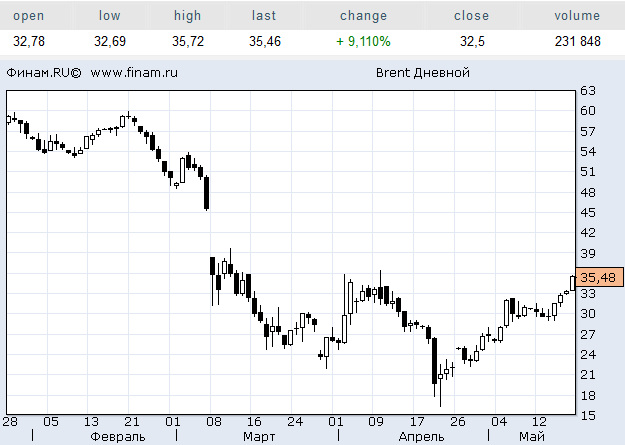Viewport: 625px width, 445px height.
Task: Click the Март month label on timeline
Action: (x=258, y=437)
